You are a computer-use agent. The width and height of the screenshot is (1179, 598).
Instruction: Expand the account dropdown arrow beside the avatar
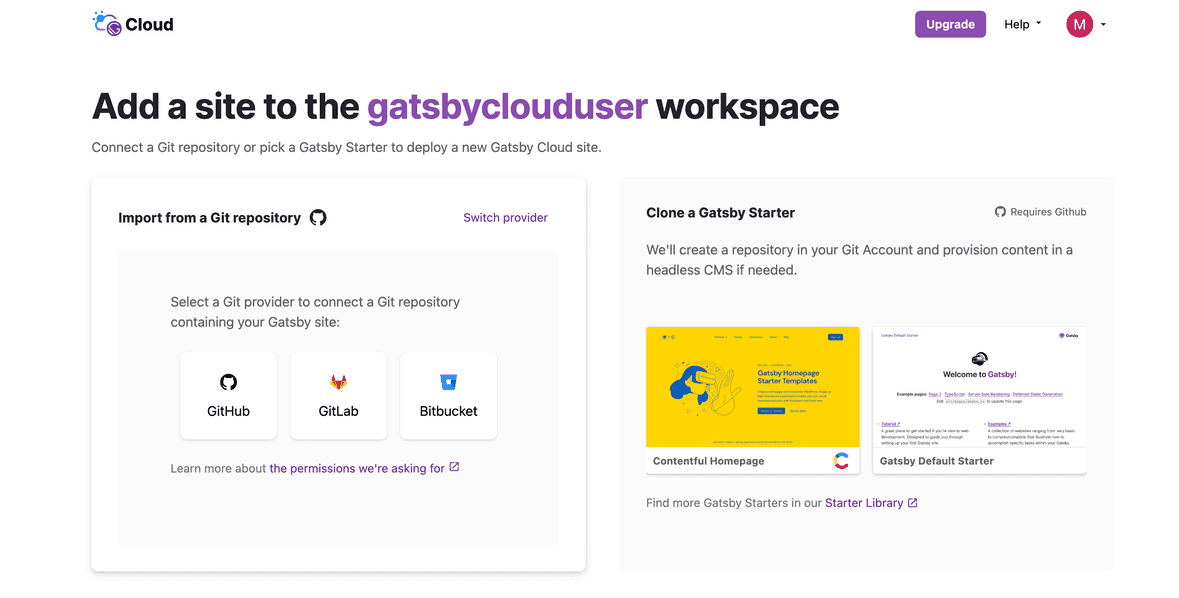click(1103, 24)
